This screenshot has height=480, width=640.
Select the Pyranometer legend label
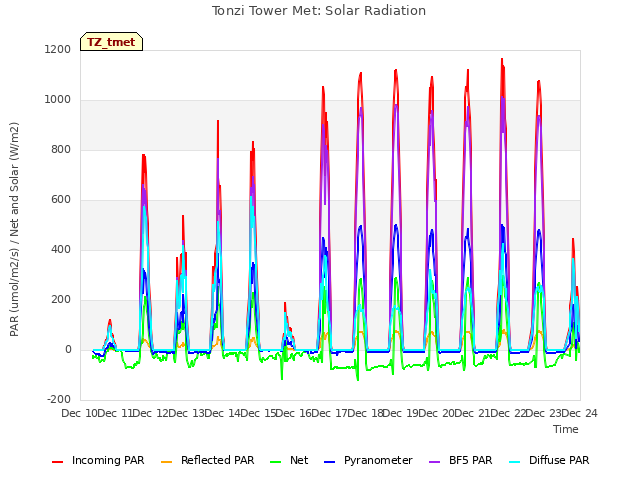pos(378,460)
